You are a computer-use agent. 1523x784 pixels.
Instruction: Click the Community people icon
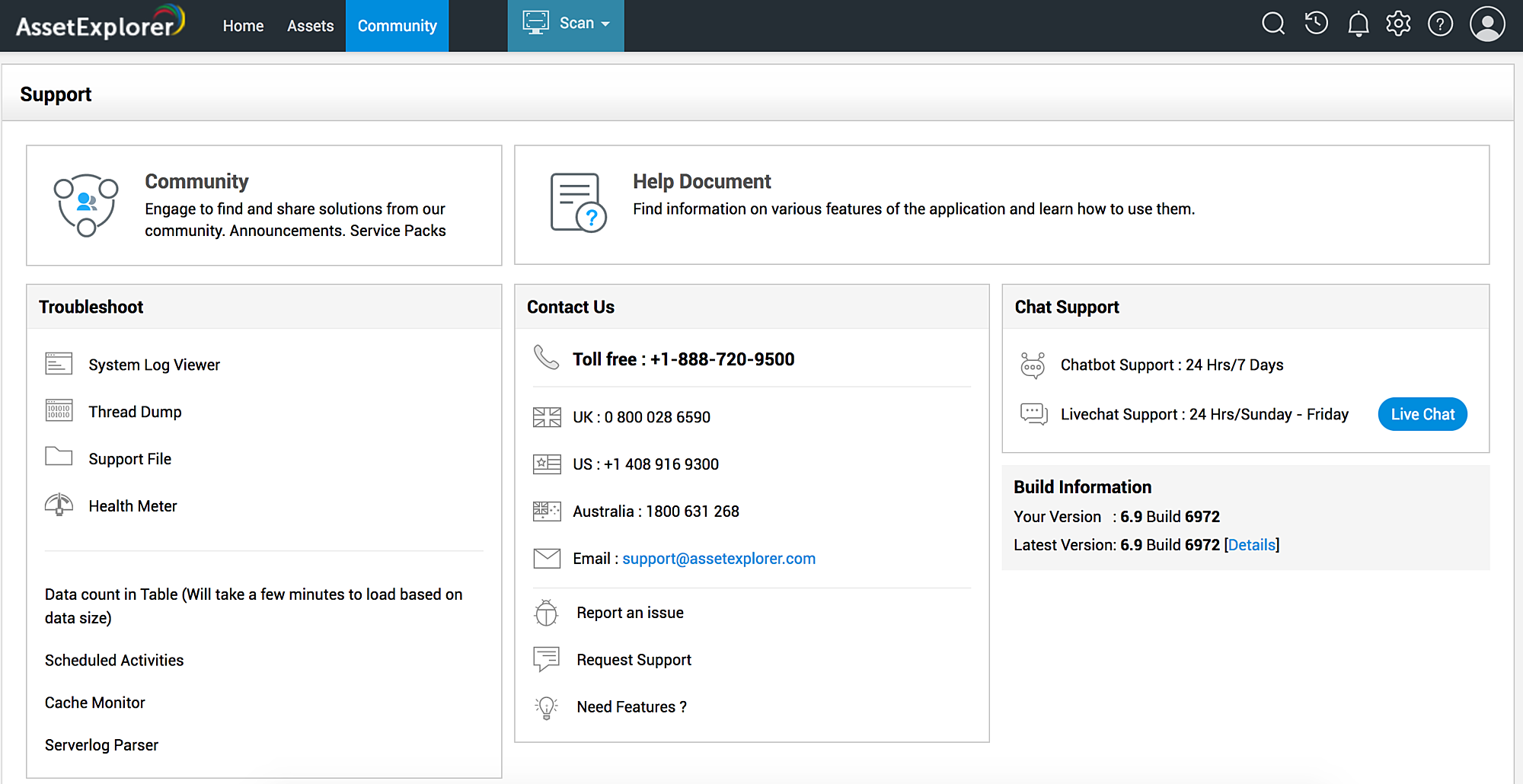pos(86,204)
